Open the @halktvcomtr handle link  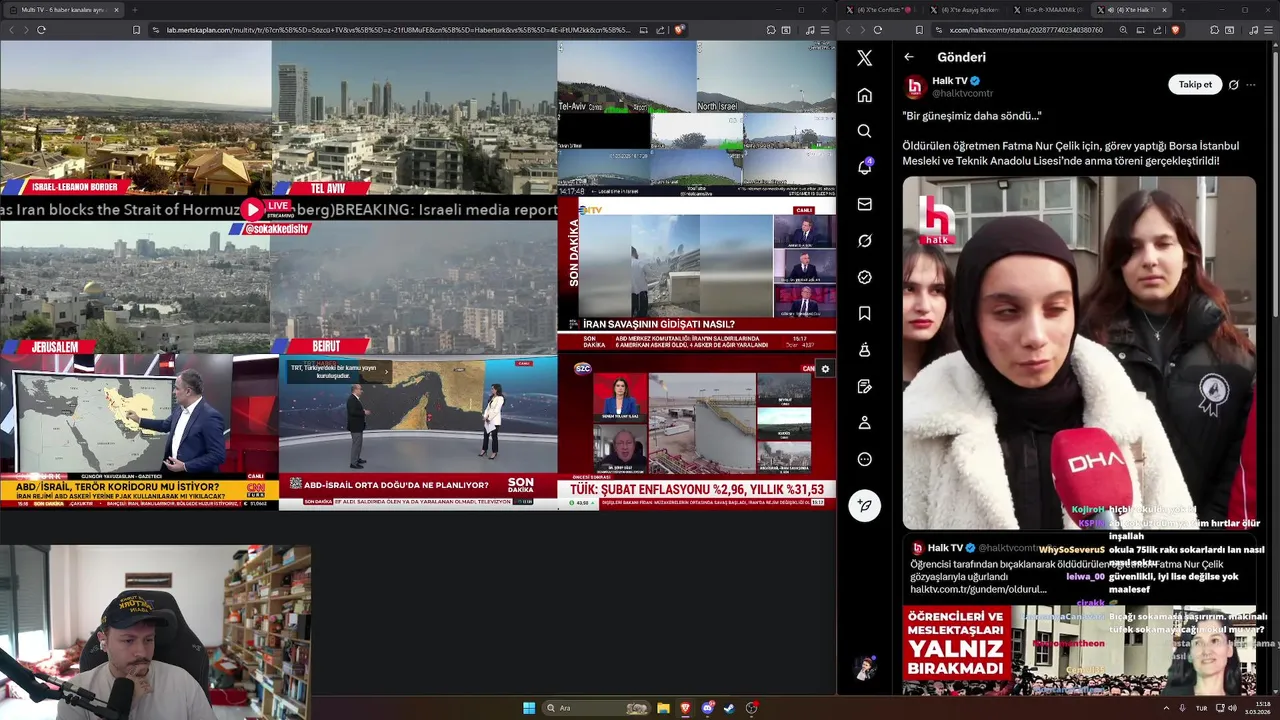[962, 93]
